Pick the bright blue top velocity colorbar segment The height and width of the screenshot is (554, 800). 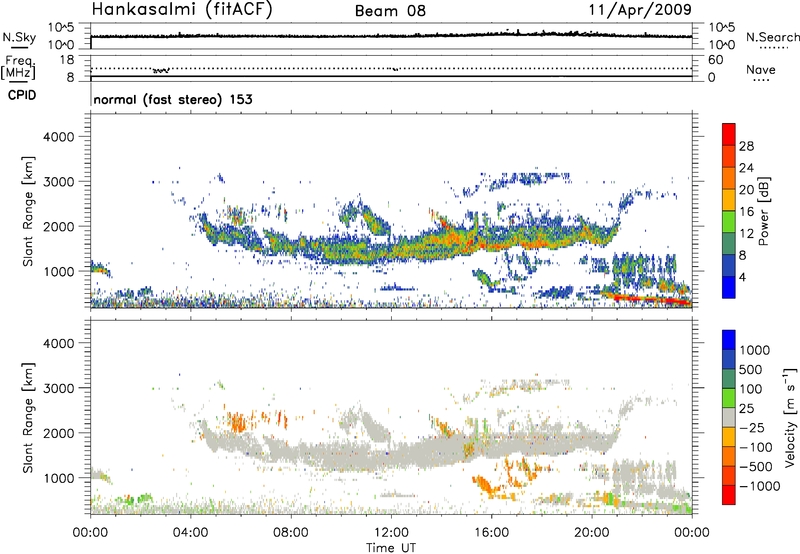[729, 340]
